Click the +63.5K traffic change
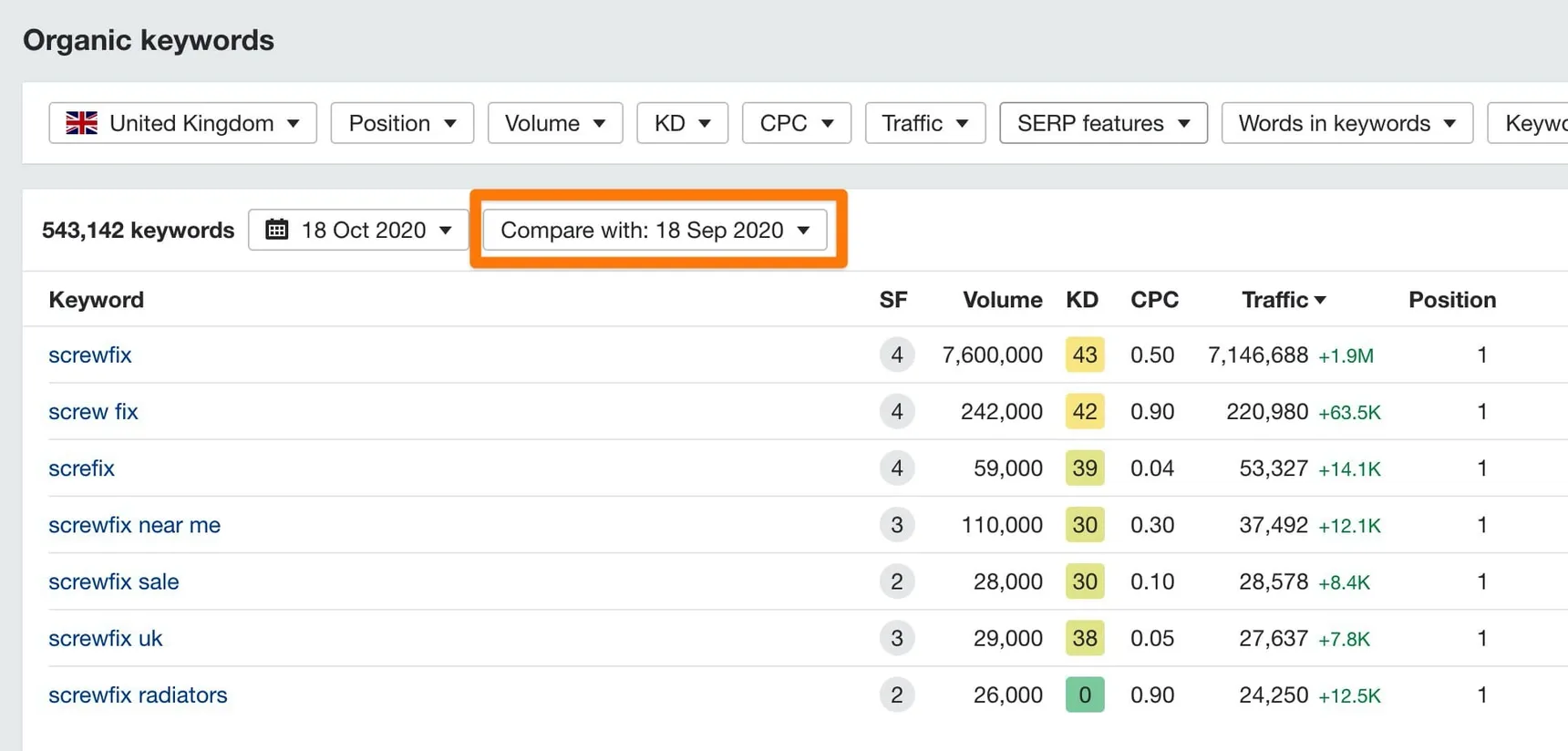This screenshot has width=1568, height=751. coord(1349,412)
